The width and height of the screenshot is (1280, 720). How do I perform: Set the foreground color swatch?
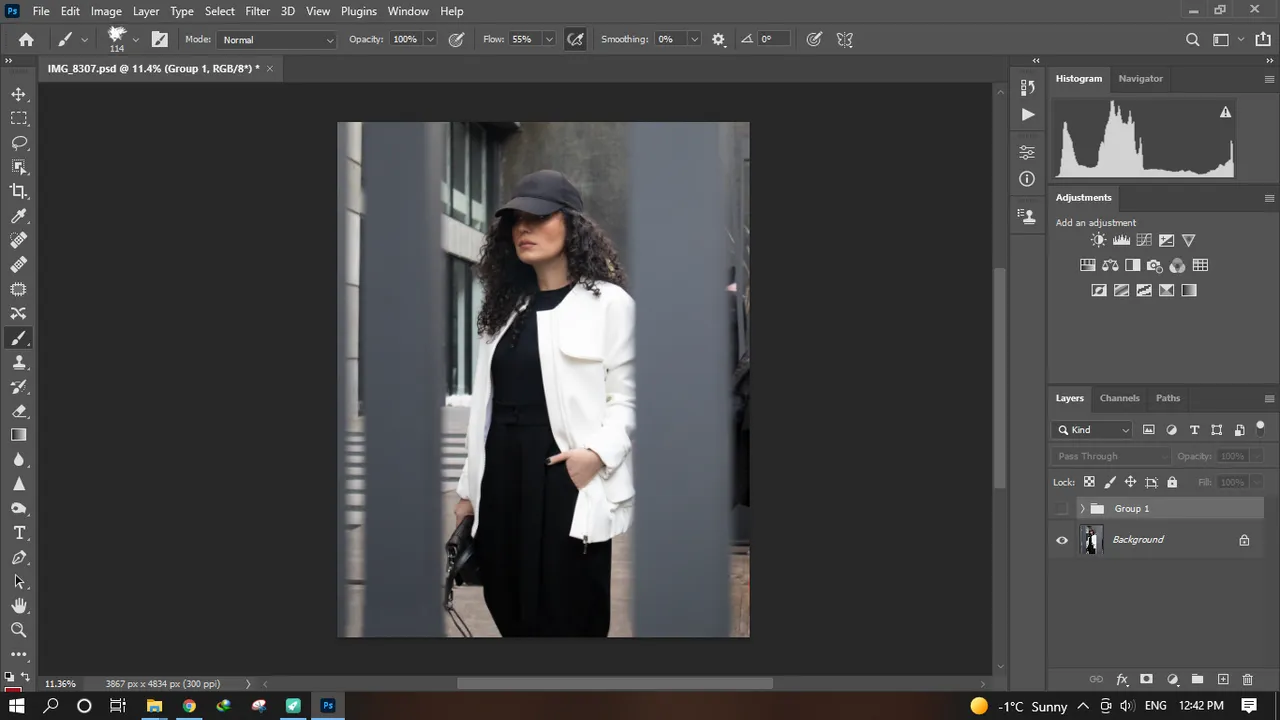[x=15, y=688]
